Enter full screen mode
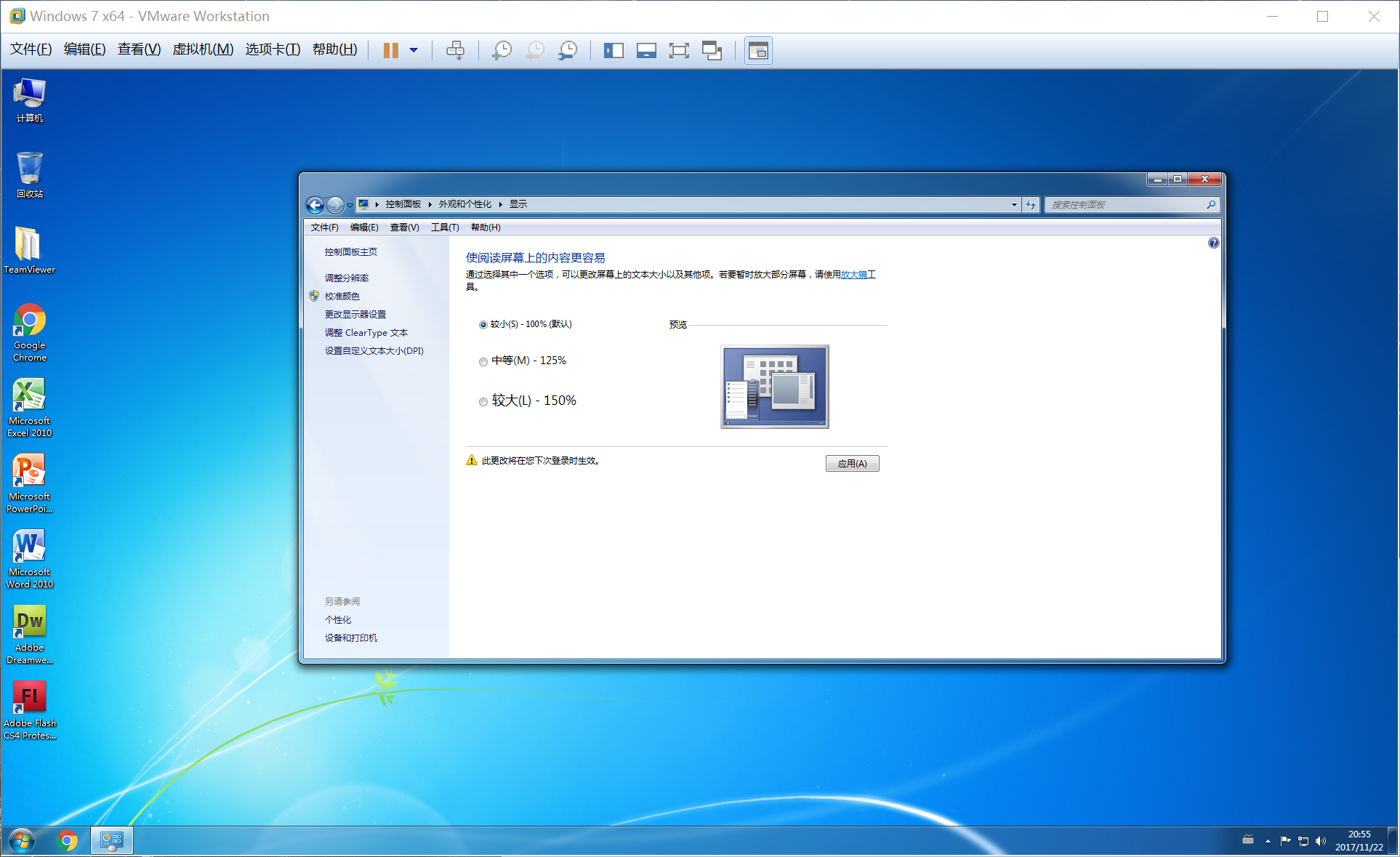The width and height of the screenshot is (1400, 857). (679, 50)
